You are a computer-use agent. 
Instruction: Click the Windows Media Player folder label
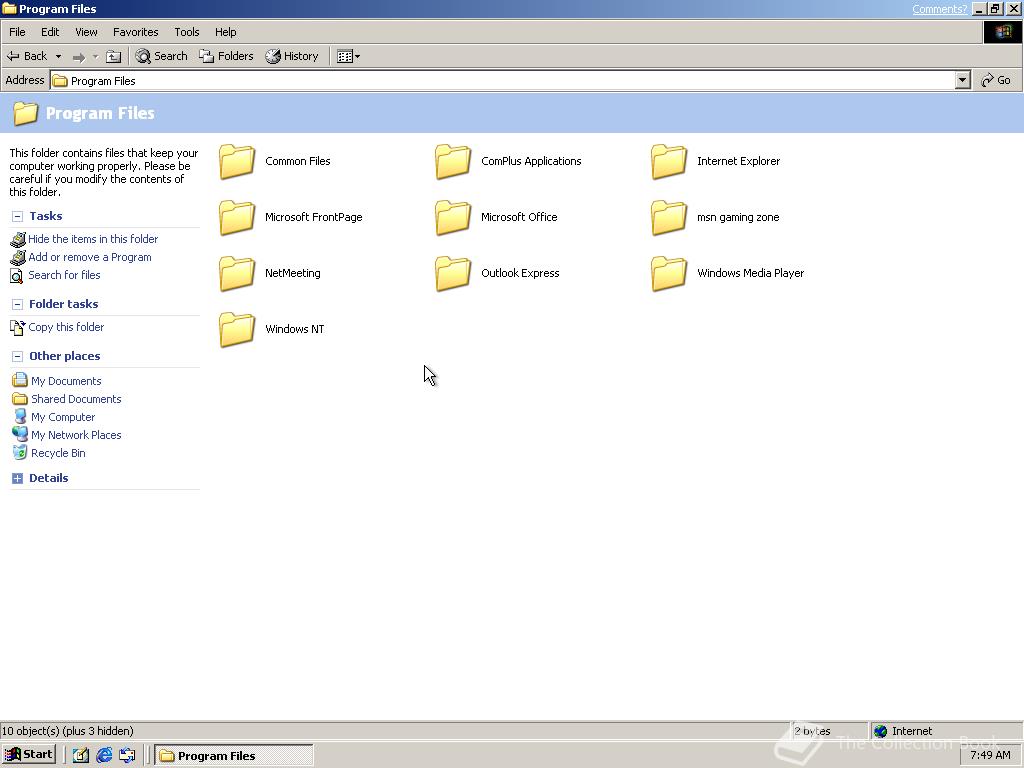[750, 274]
